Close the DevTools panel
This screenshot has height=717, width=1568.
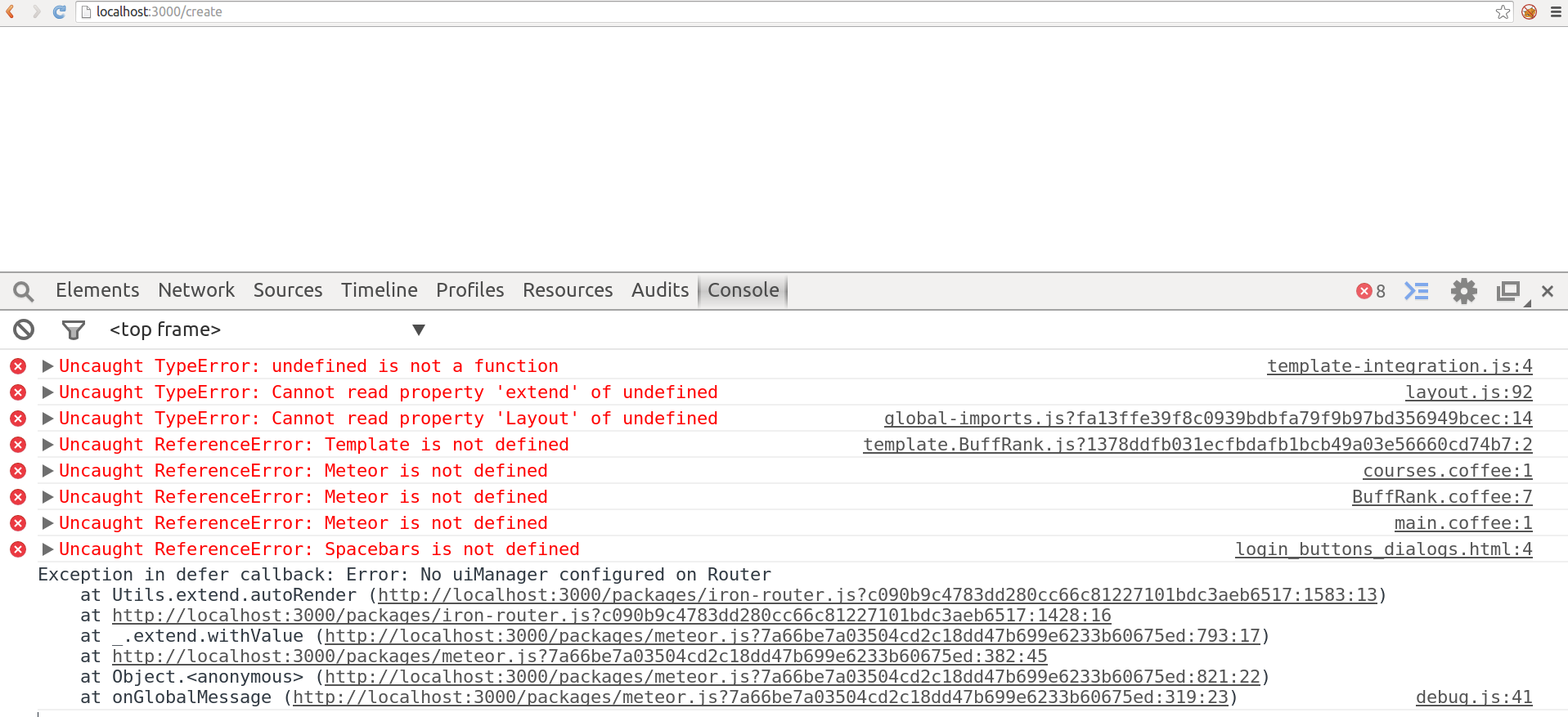point(1548,291)
